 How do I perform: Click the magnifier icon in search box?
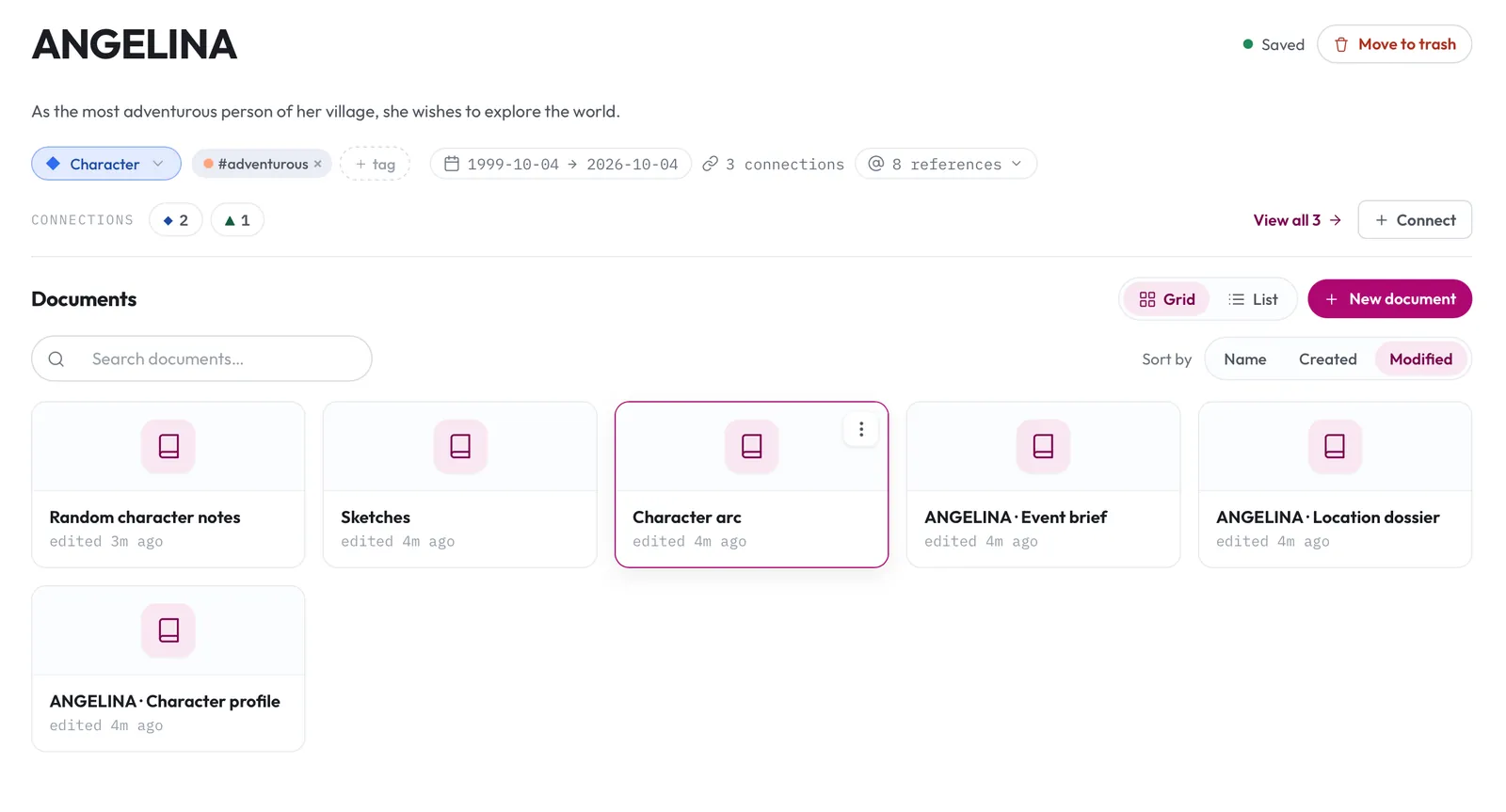point(56,359)
